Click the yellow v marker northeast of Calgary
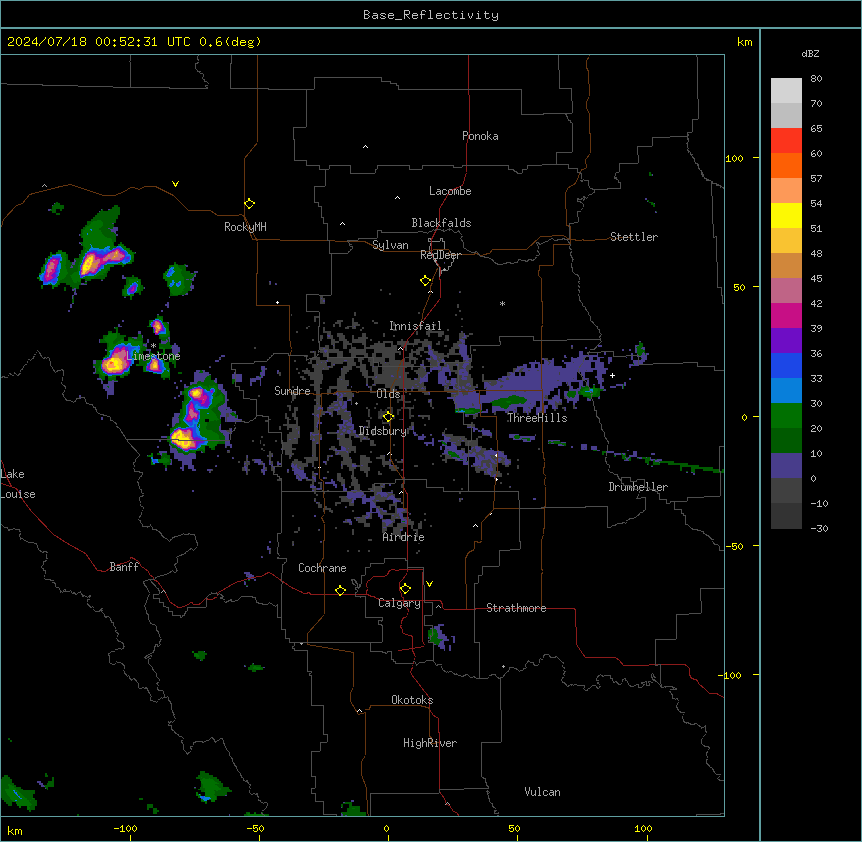The image size is (862, 842). tap(429, 584)
